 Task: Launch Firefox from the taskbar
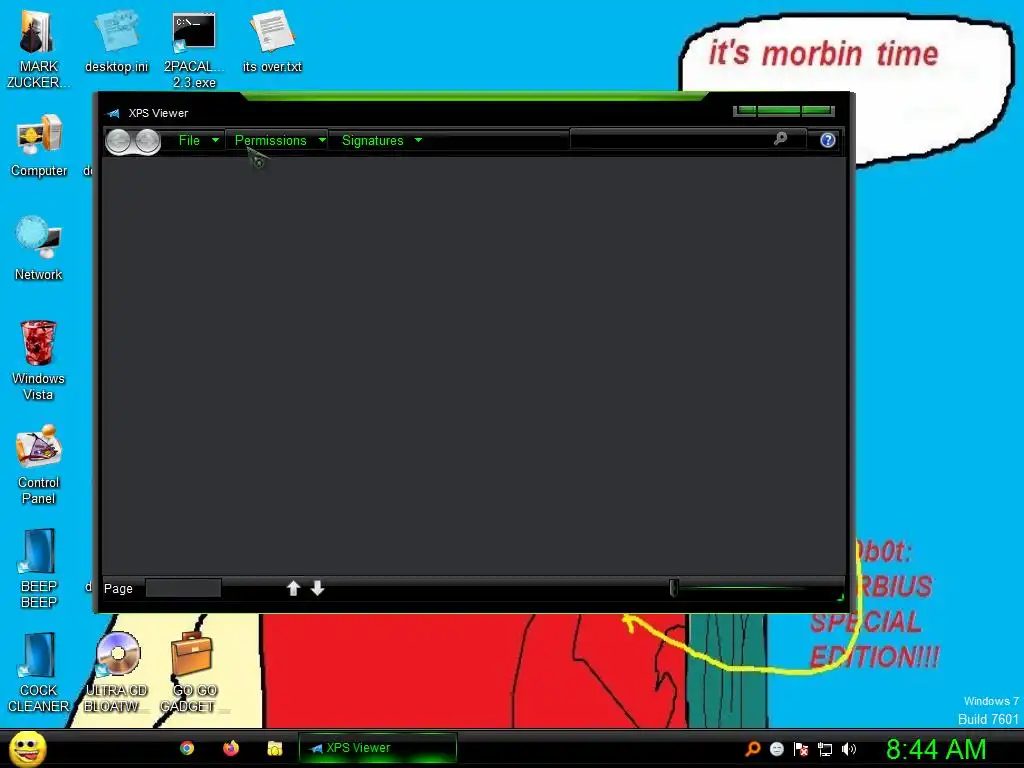(231, 748)
